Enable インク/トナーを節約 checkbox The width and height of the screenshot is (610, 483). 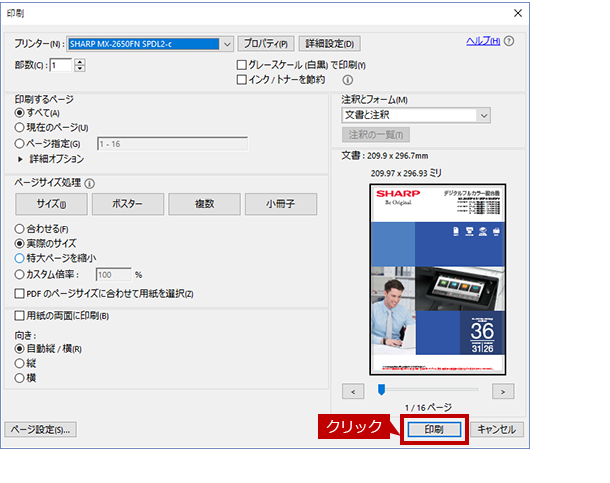tap(242, 80)
